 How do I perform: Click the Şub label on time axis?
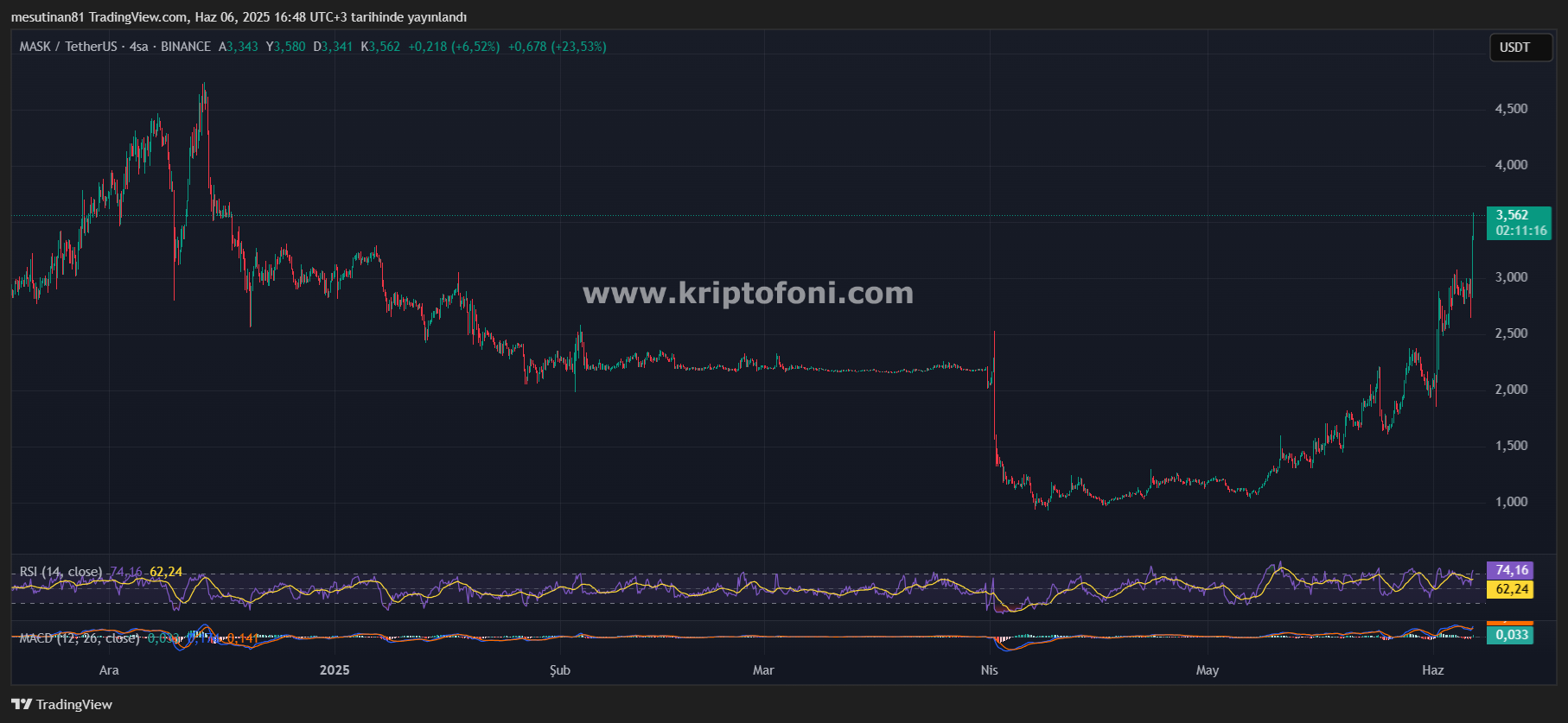[560, 670]
